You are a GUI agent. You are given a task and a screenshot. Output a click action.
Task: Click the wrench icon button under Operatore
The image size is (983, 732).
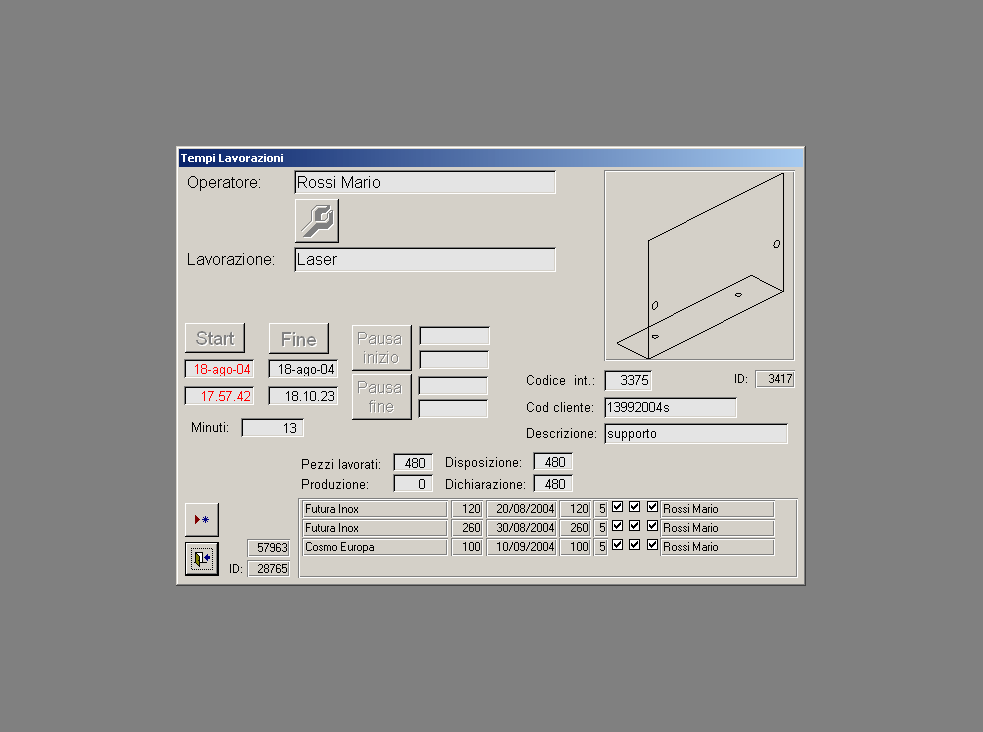pos(317,221)
